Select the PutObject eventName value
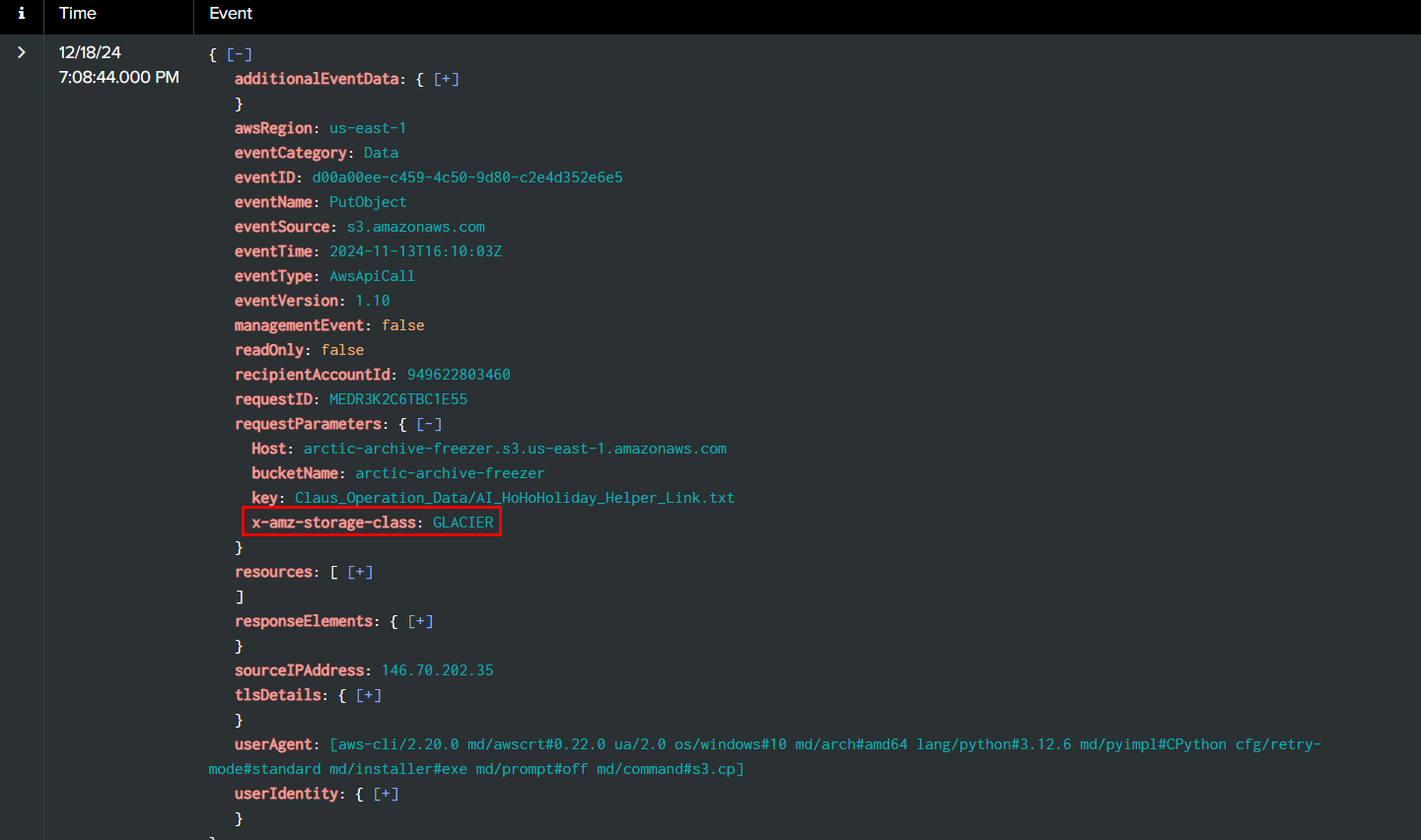Screen dimensions: 1421x840 [x=368, y=202]
